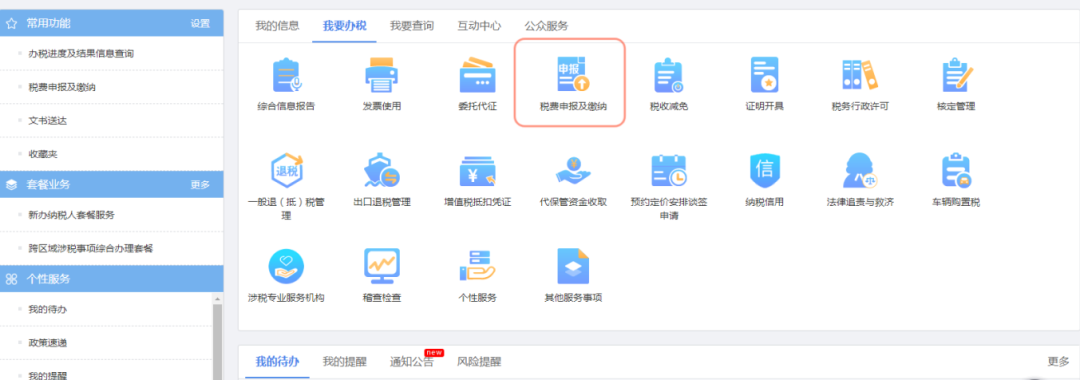Open 纳税信用 shield icon
The width and height of the screenshot is (1080, 380).
(x=764, y=171)
